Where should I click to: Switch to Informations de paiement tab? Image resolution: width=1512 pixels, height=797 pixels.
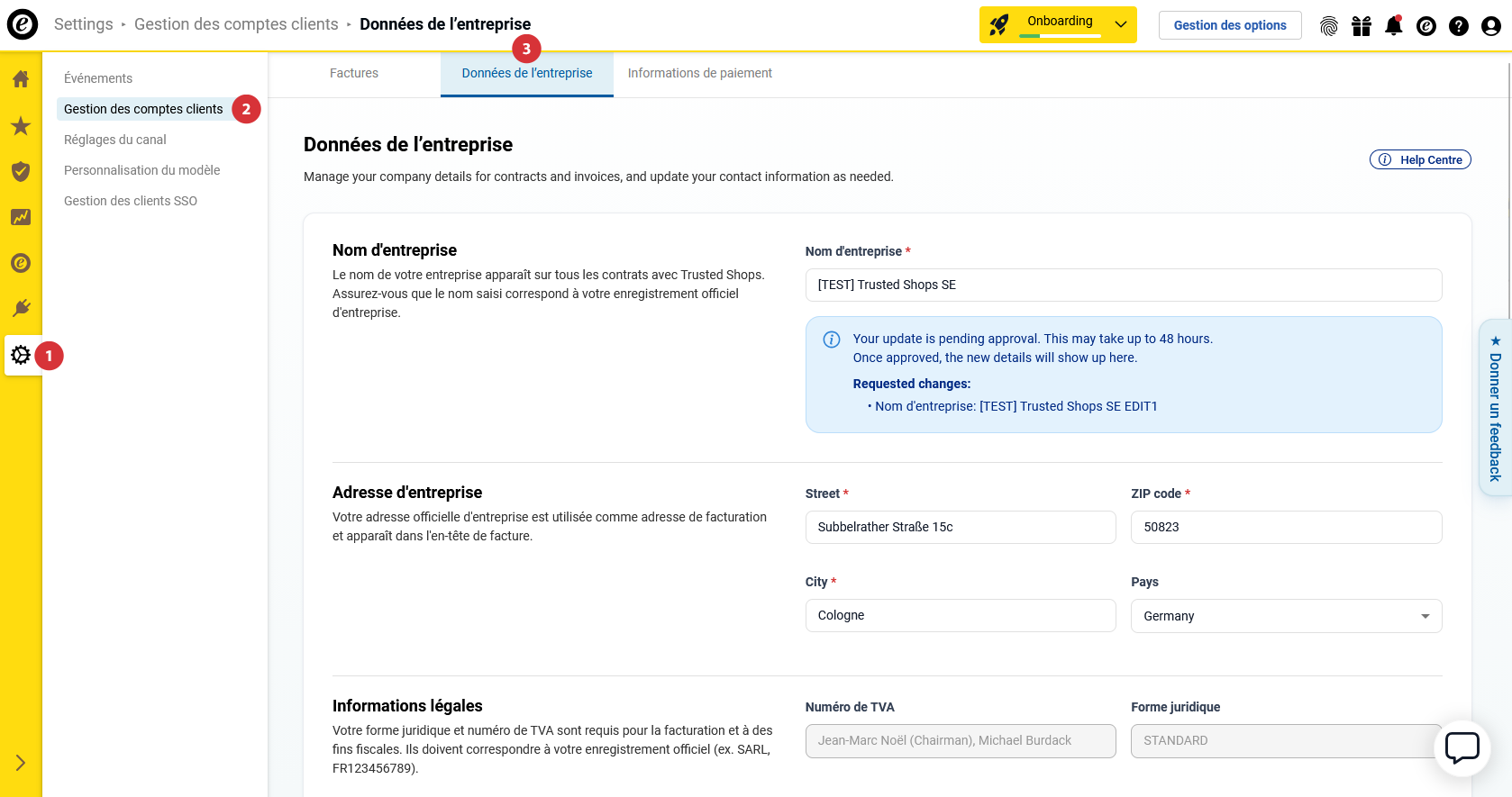pos(699,74)
